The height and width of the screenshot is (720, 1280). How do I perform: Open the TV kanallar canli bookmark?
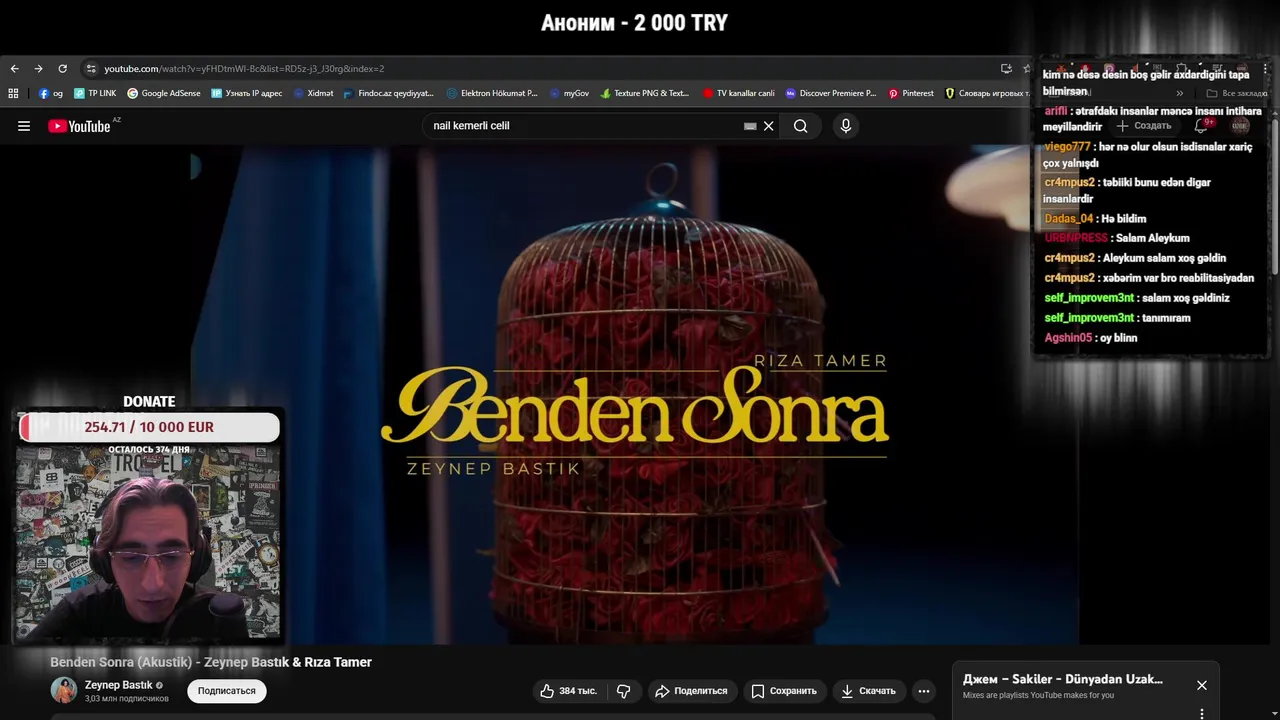click(x=738, y=93)
